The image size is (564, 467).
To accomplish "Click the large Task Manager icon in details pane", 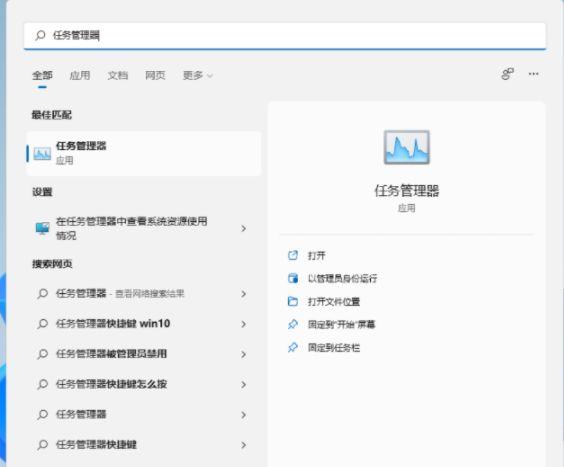I will click(406, 147).
